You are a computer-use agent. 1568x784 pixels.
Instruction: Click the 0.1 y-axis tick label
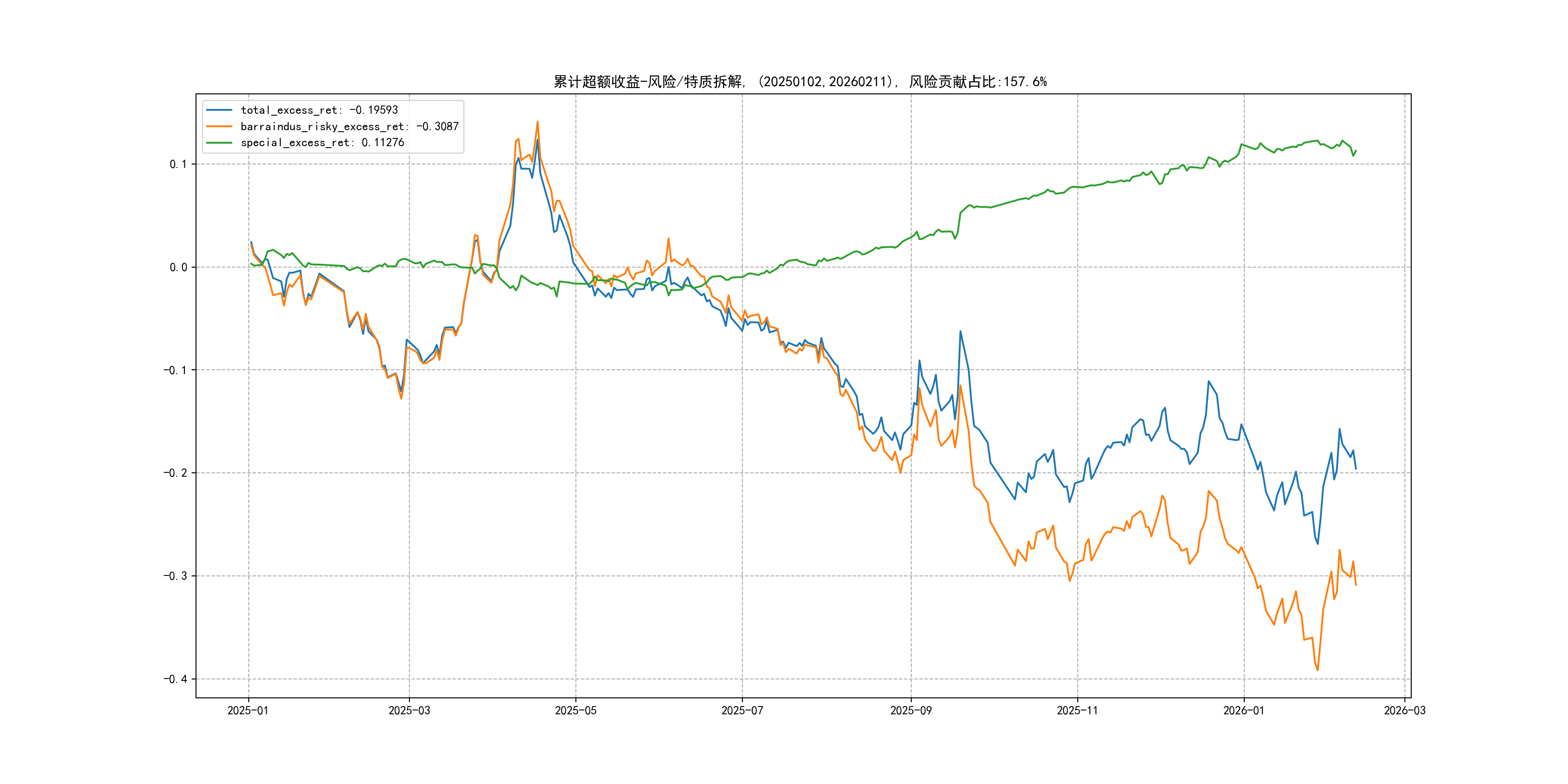[179, 165]
